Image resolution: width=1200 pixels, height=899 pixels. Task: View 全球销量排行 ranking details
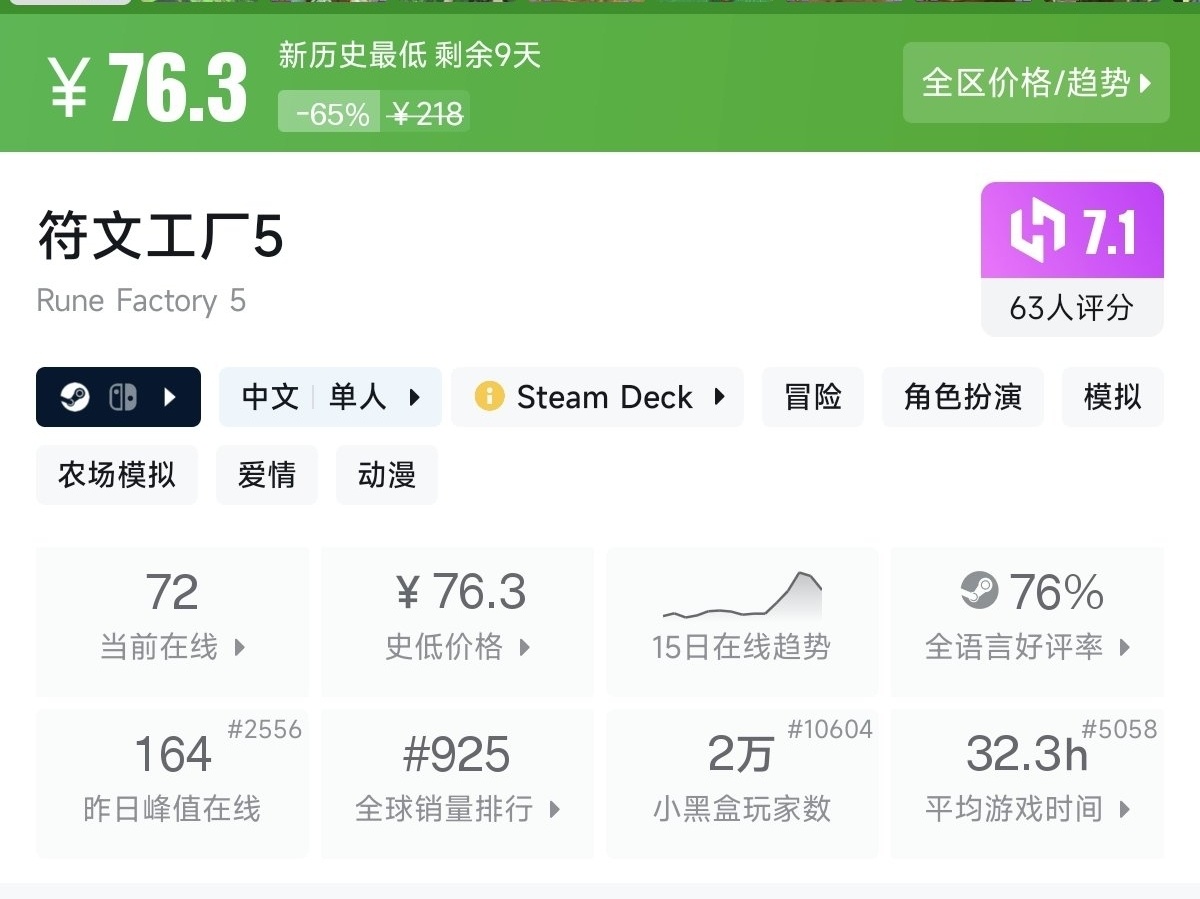click(457, 783)
